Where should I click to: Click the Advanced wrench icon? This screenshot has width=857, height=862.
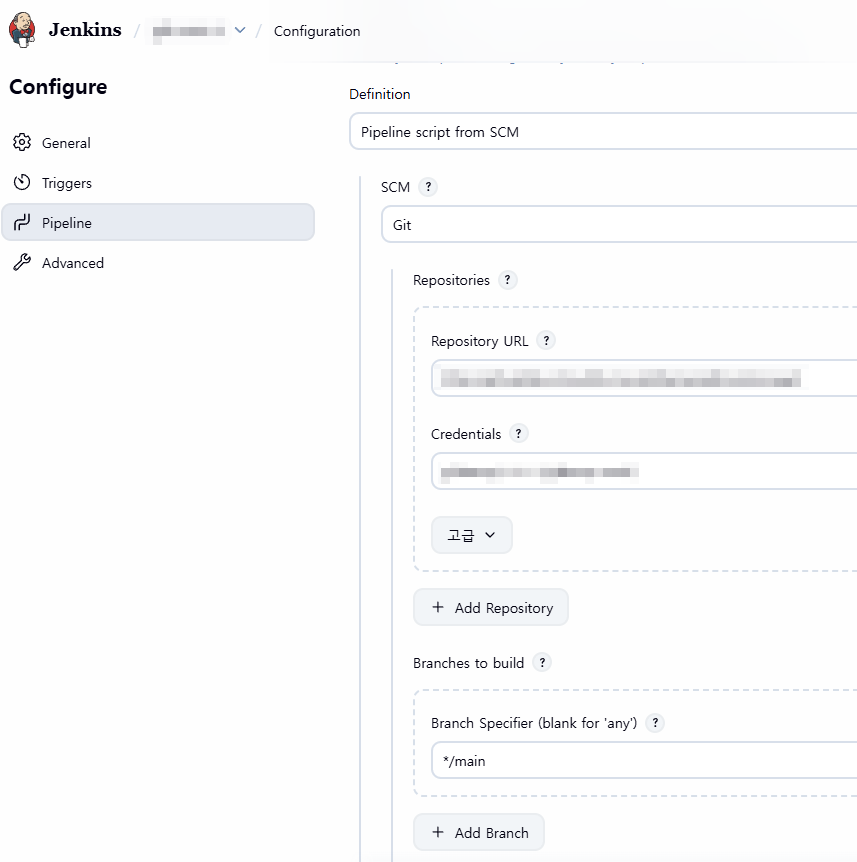tap(22, 262)
